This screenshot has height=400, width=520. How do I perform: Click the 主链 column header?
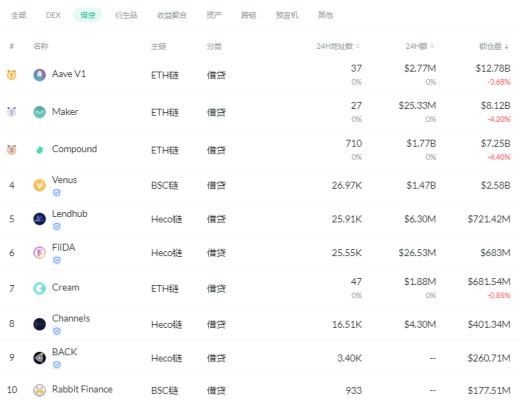[158, 46]
